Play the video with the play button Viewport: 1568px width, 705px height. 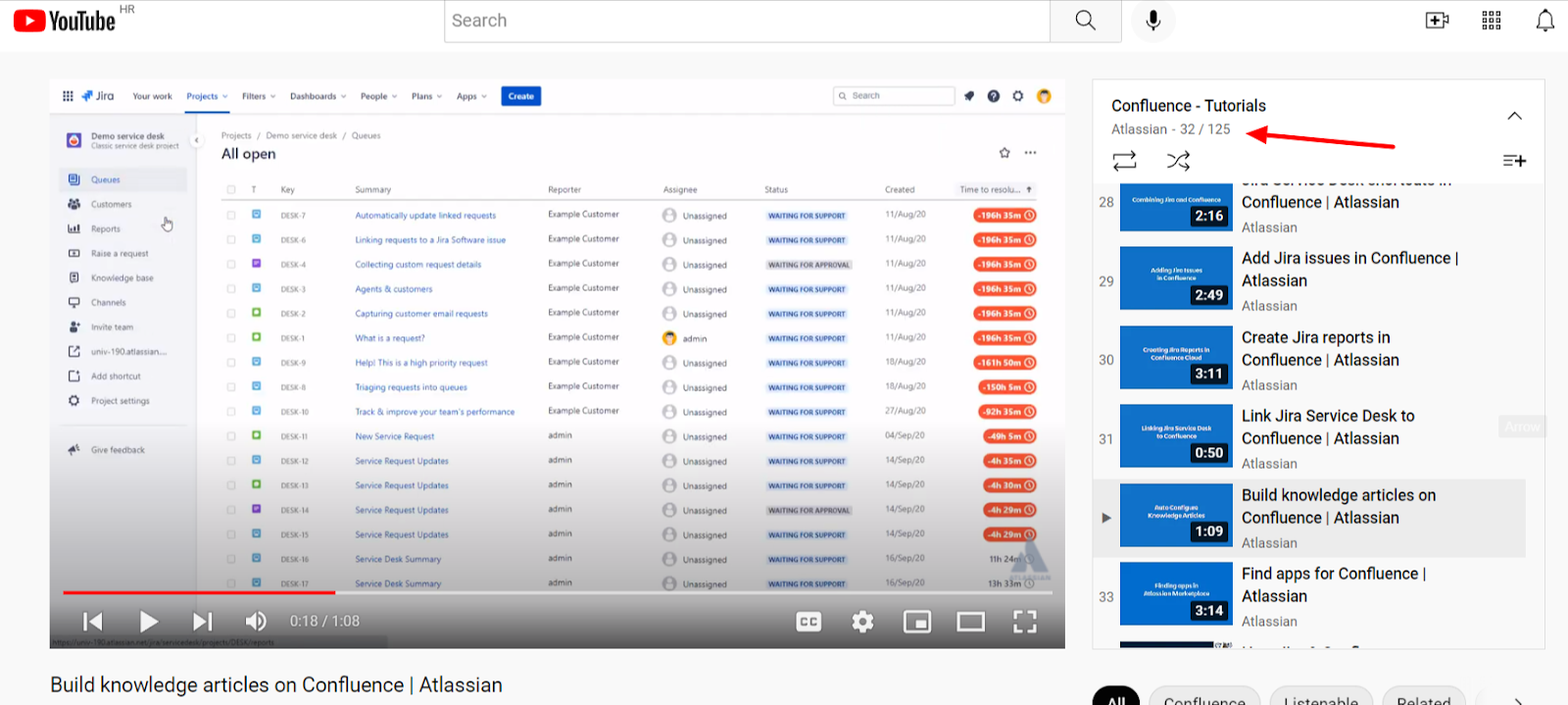(x=148, y=622)
